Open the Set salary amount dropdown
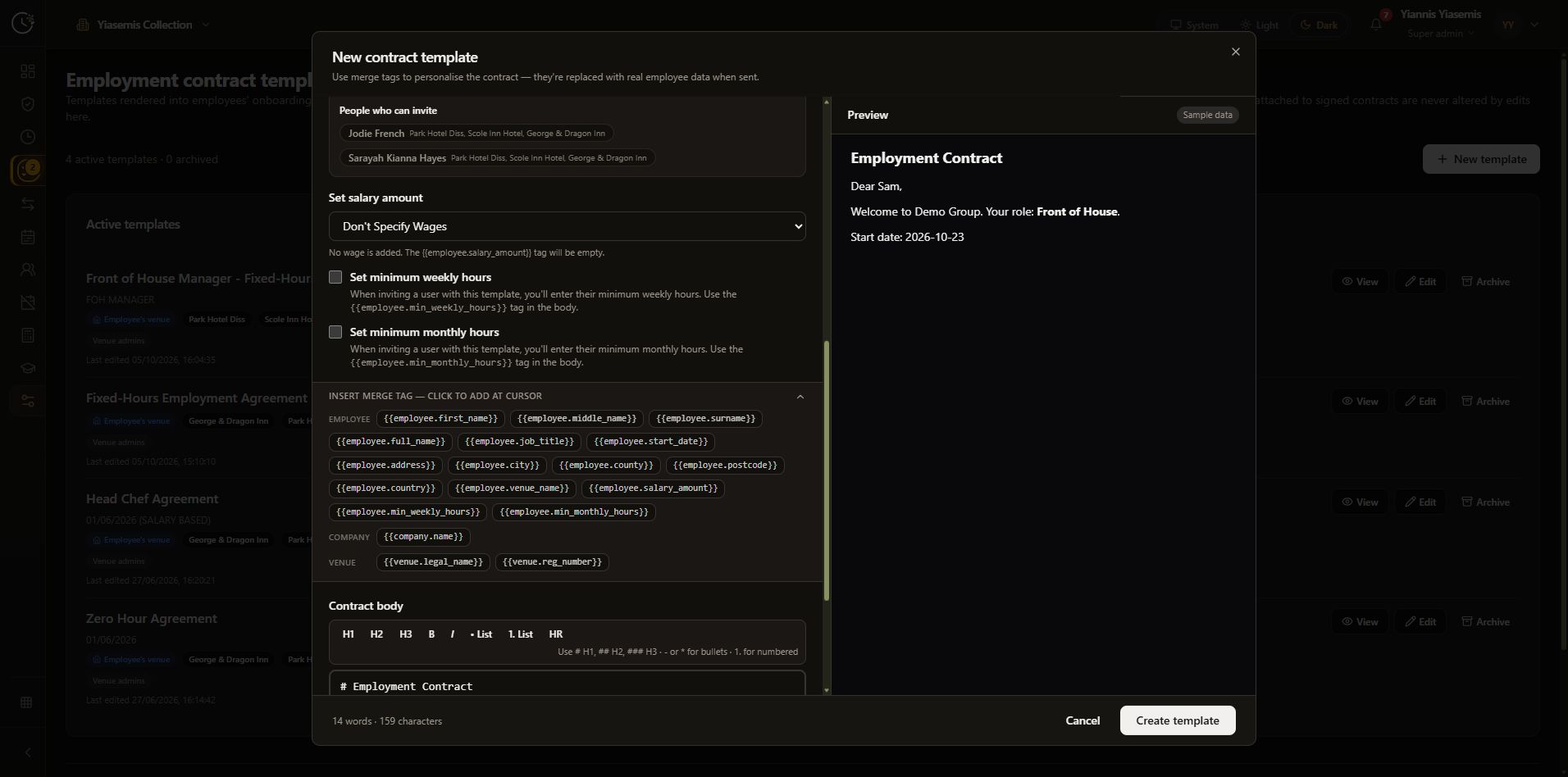 pos(567,226)
